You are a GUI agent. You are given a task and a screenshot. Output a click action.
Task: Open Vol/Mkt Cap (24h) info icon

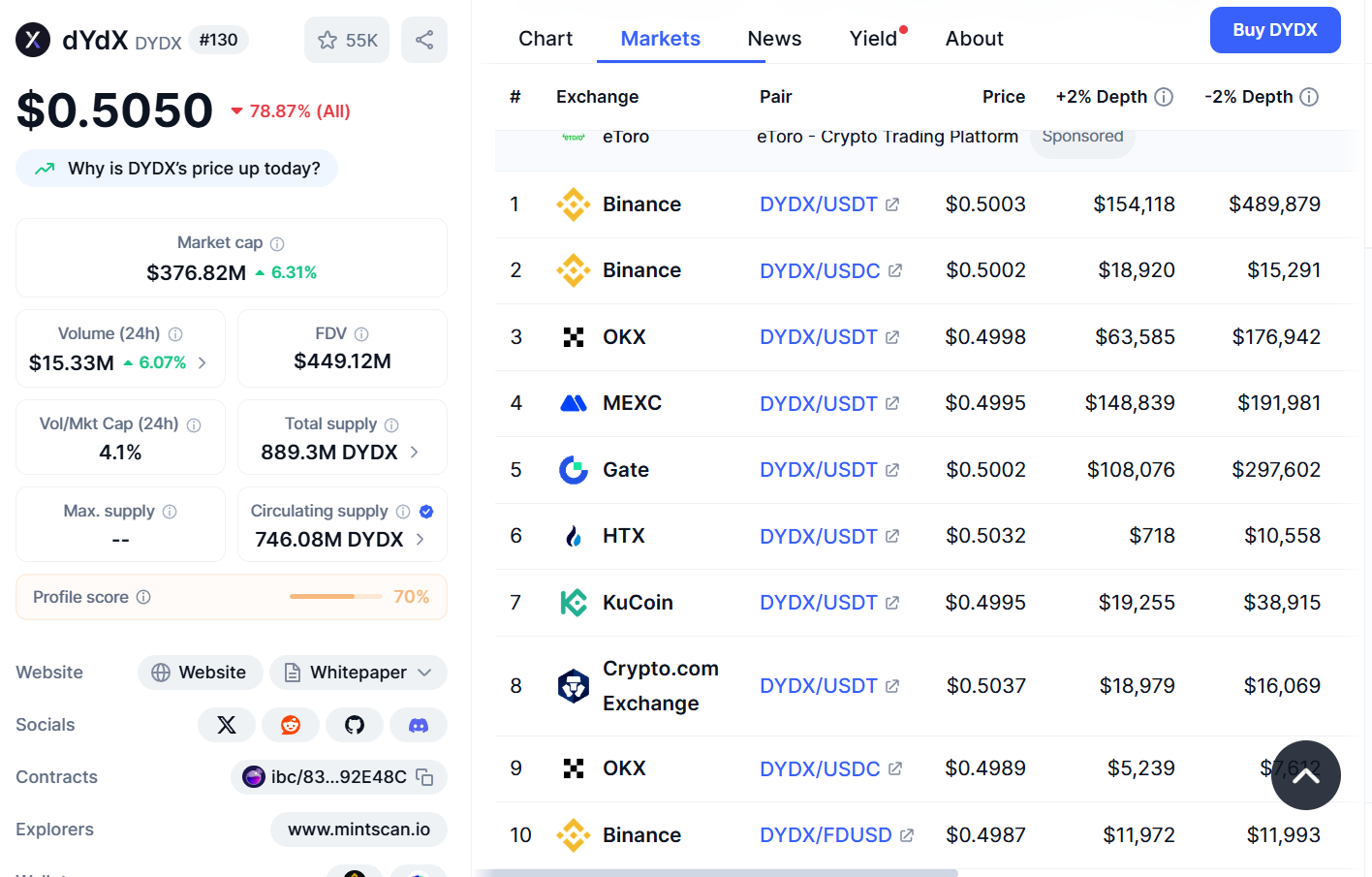coord(194,424)
